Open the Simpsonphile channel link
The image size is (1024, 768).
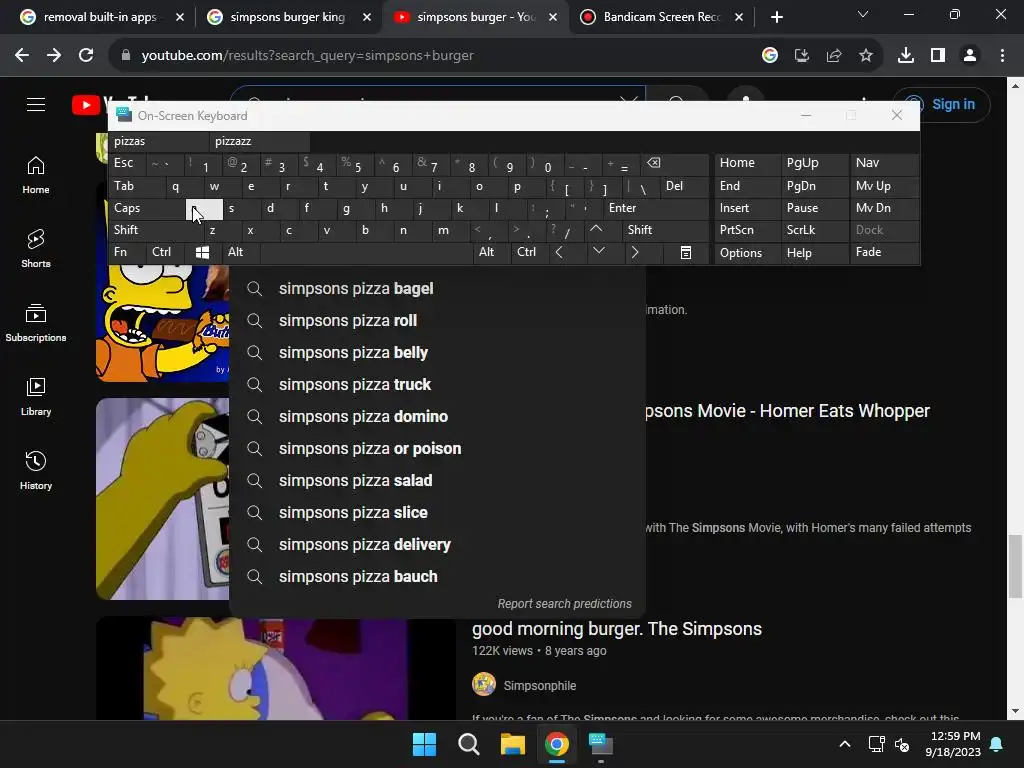[x=539, y=686]
